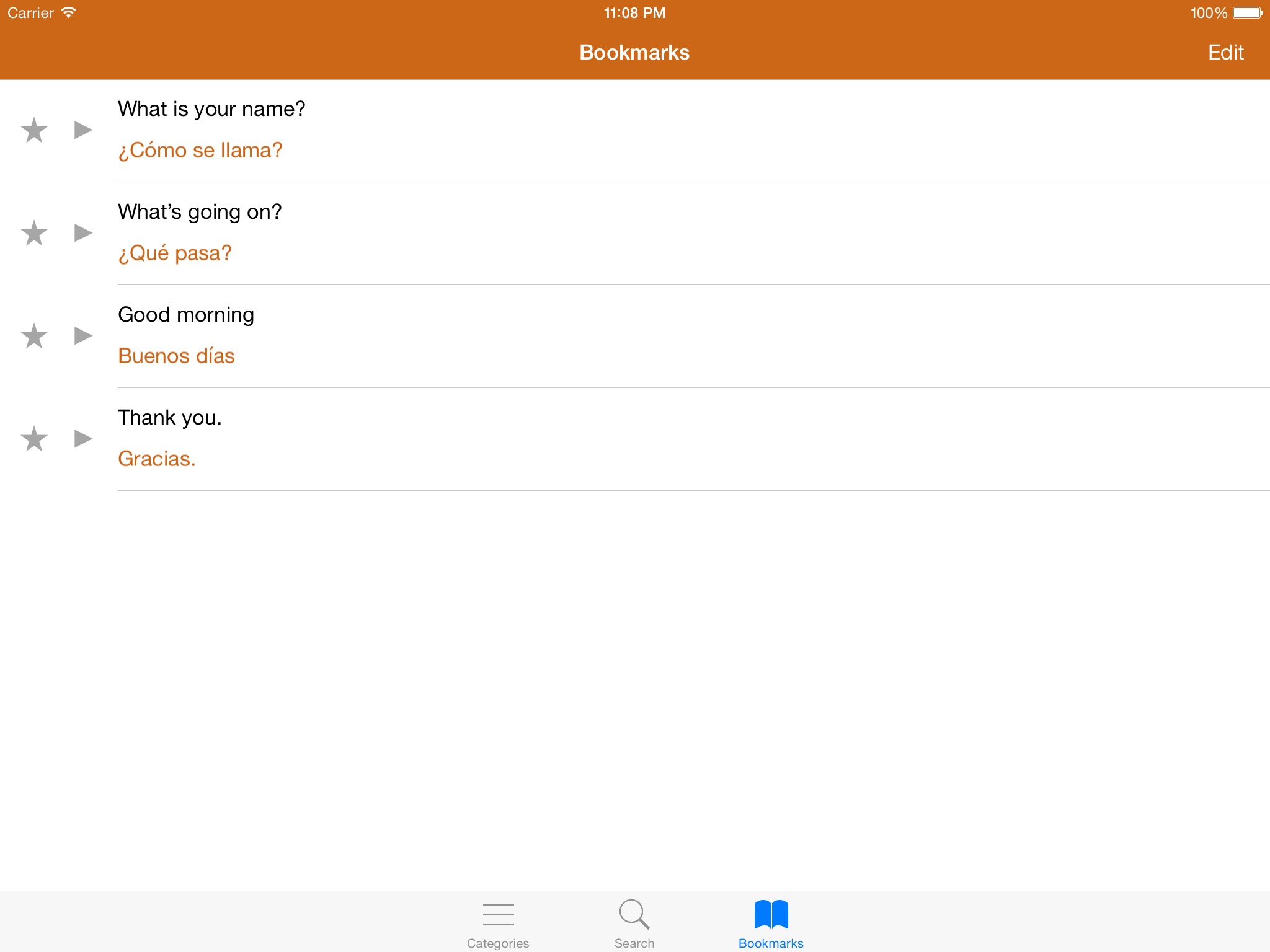Switch to the Search tab
The image size is (1270, 952).
tap(634, 923)
